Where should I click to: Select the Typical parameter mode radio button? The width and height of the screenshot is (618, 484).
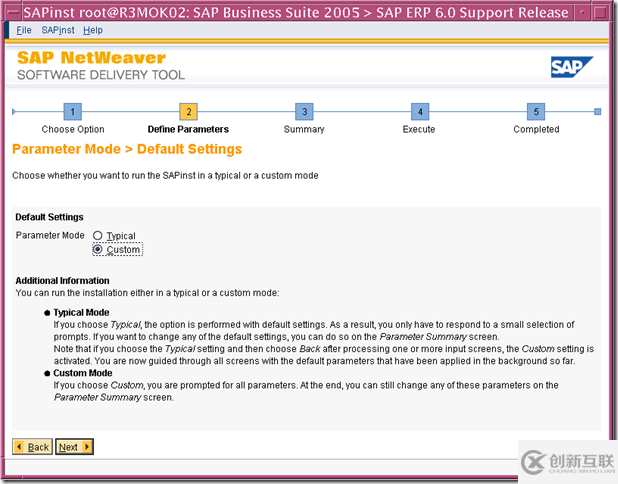[x=98, y=236]
